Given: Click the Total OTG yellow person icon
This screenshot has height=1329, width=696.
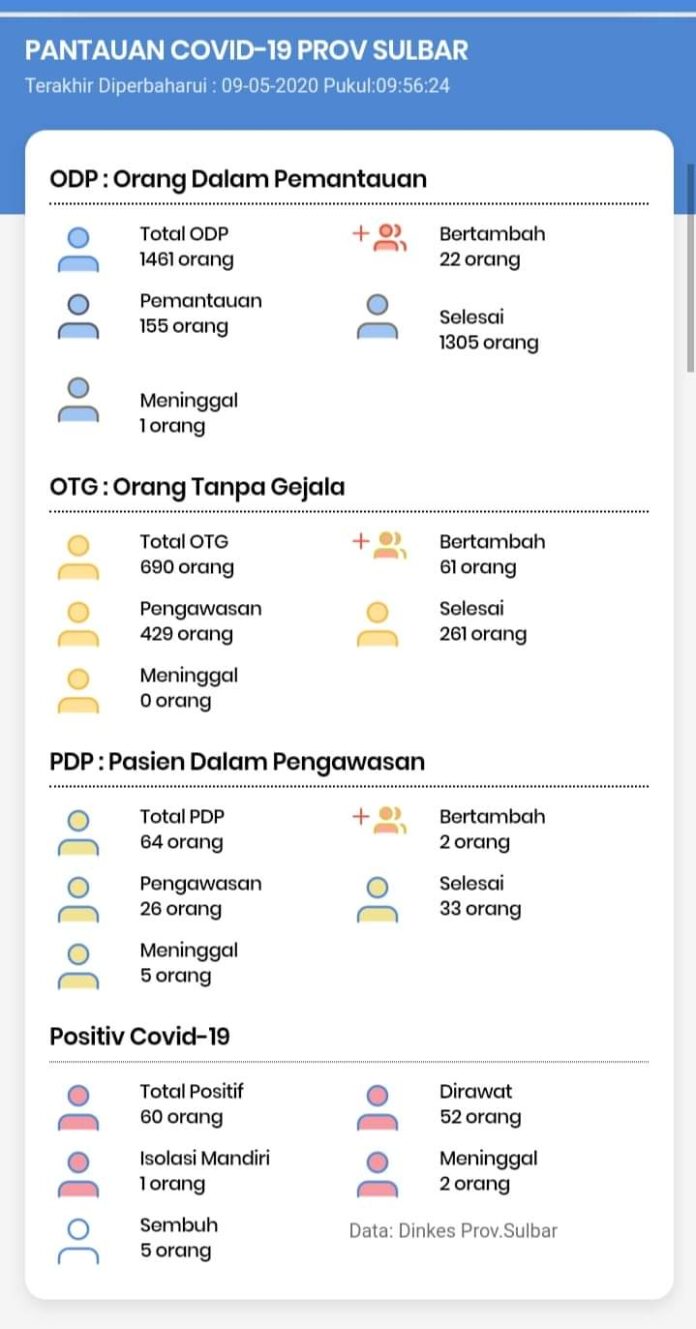Looking at the screenshot, I should pyautogui.click(x=78, y=558).
